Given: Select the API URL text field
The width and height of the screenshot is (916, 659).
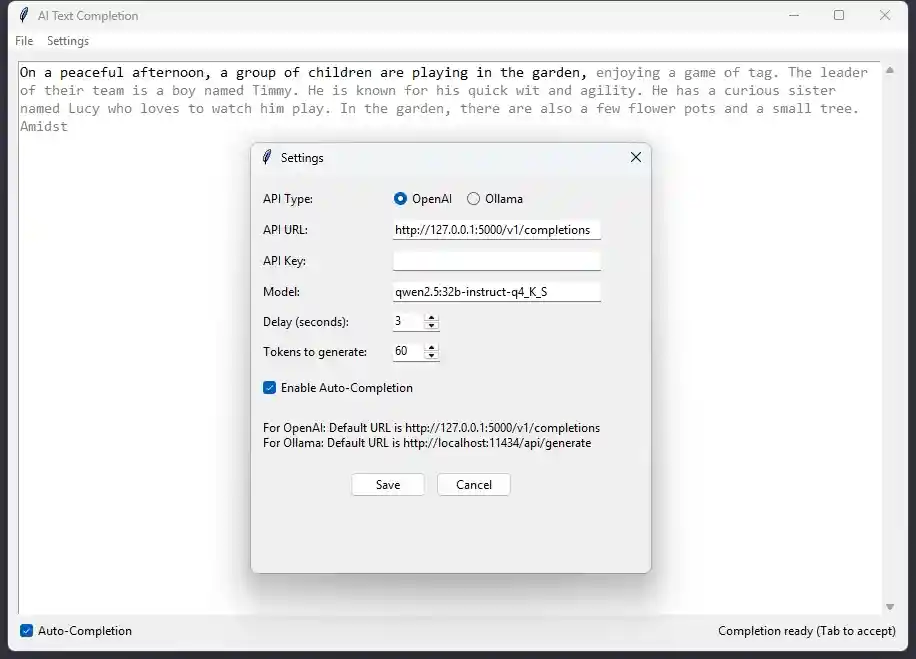Looking at the screenshot, I should (x=497, y=230).
